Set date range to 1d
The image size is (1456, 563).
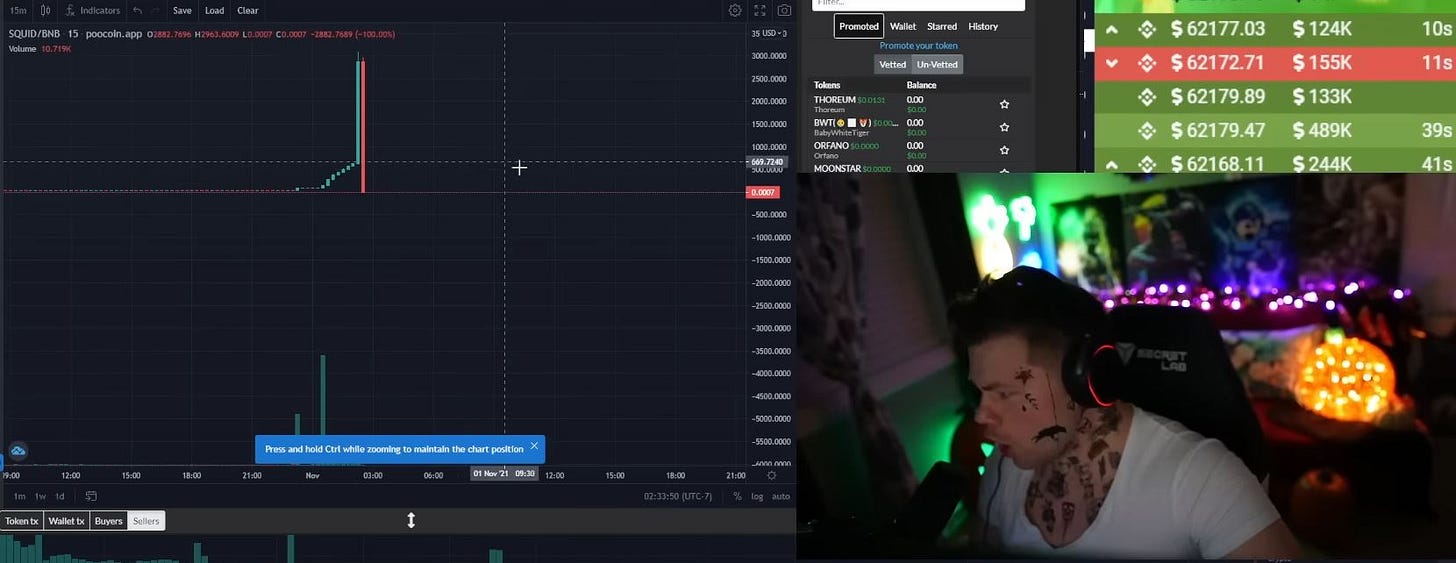pyautogui.click(x=60, y=496)
